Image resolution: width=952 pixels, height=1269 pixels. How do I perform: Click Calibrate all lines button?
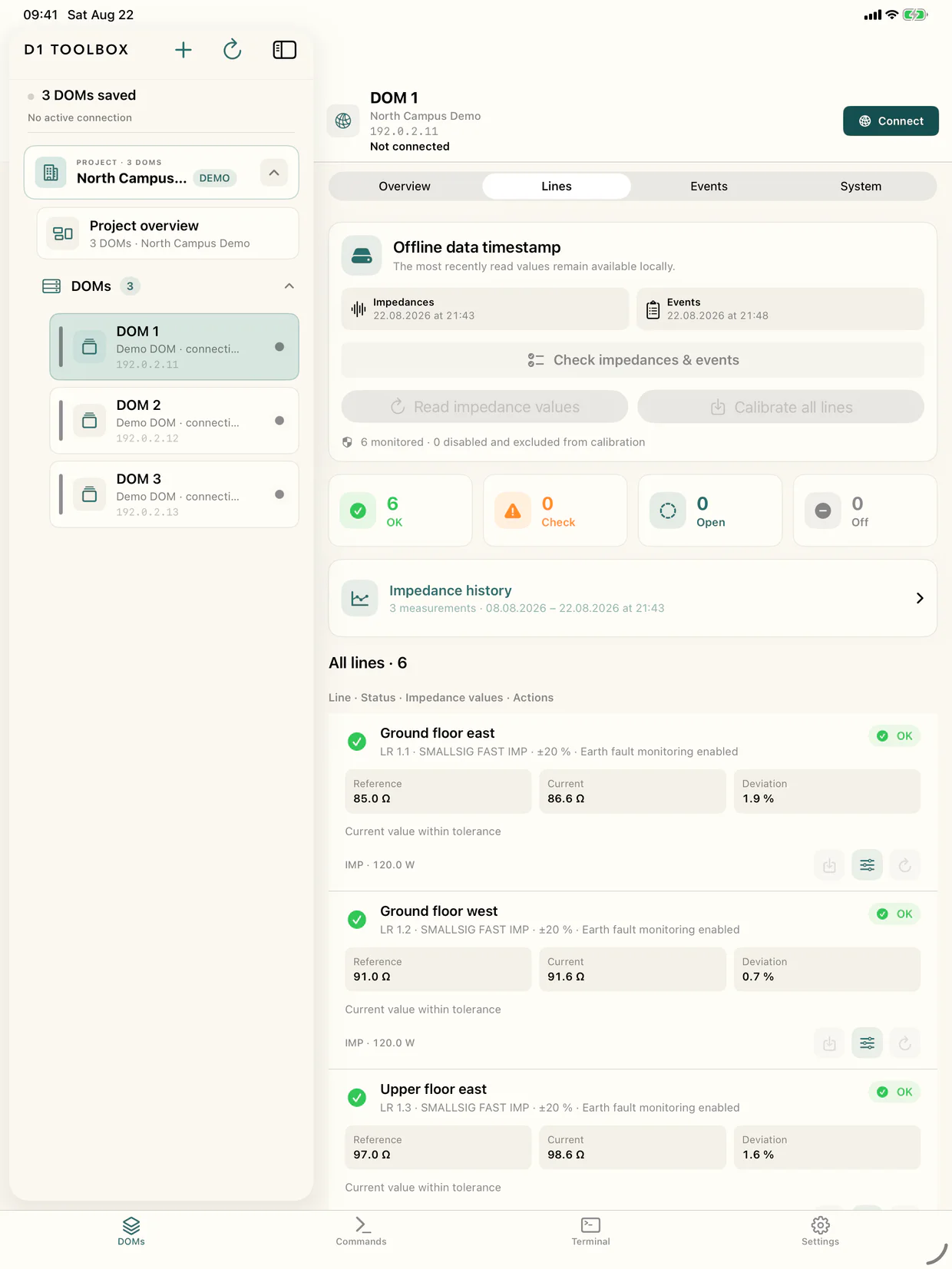point(781,407)
